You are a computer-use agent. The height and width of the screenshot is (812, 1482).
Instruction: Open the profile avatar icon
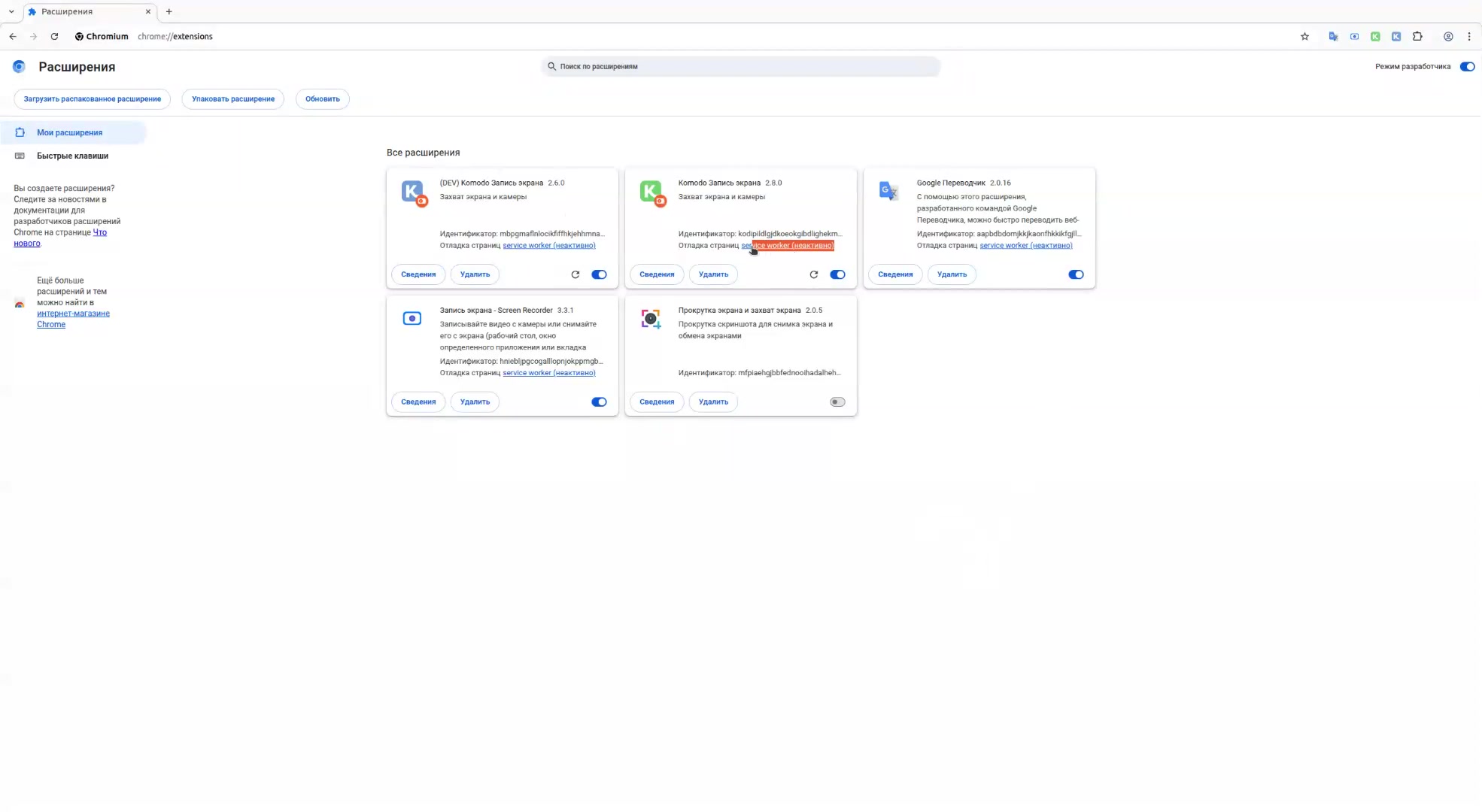coord(1448,36)
